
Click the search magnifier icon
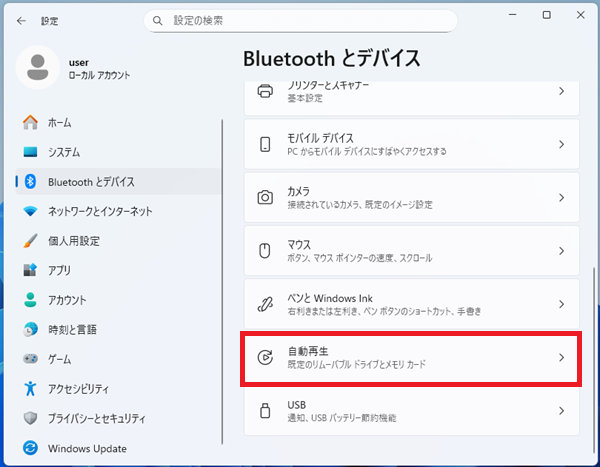coord(157,21)
